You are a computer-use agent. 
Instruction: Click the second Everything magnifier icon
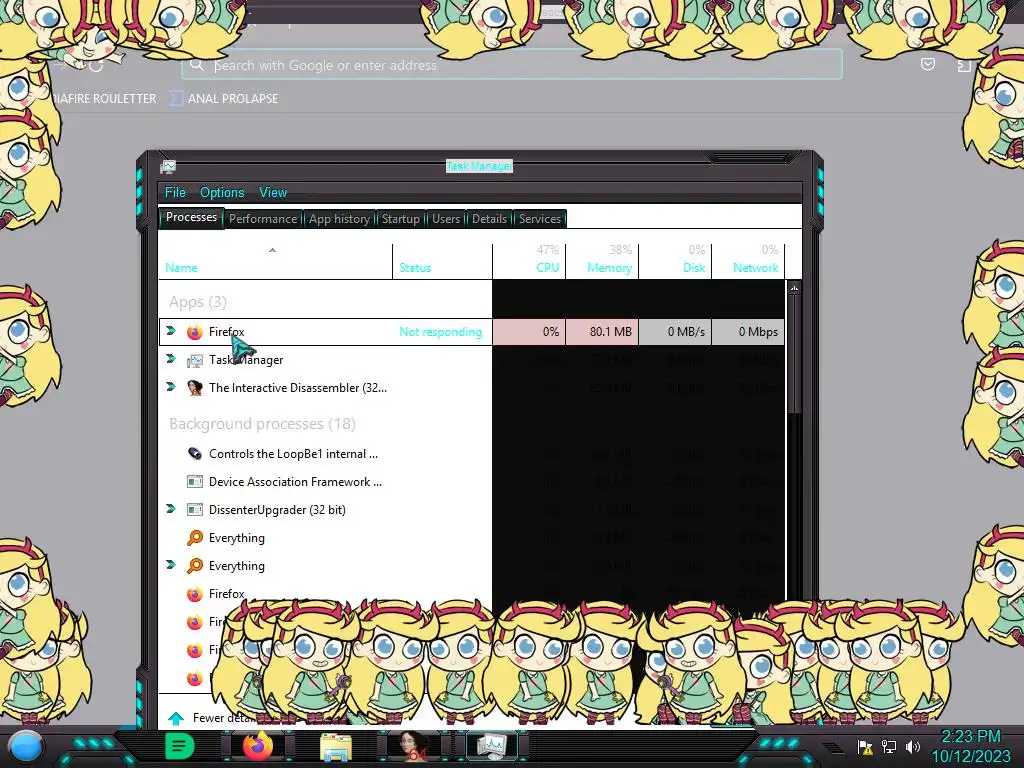click(x=195, y=566)
